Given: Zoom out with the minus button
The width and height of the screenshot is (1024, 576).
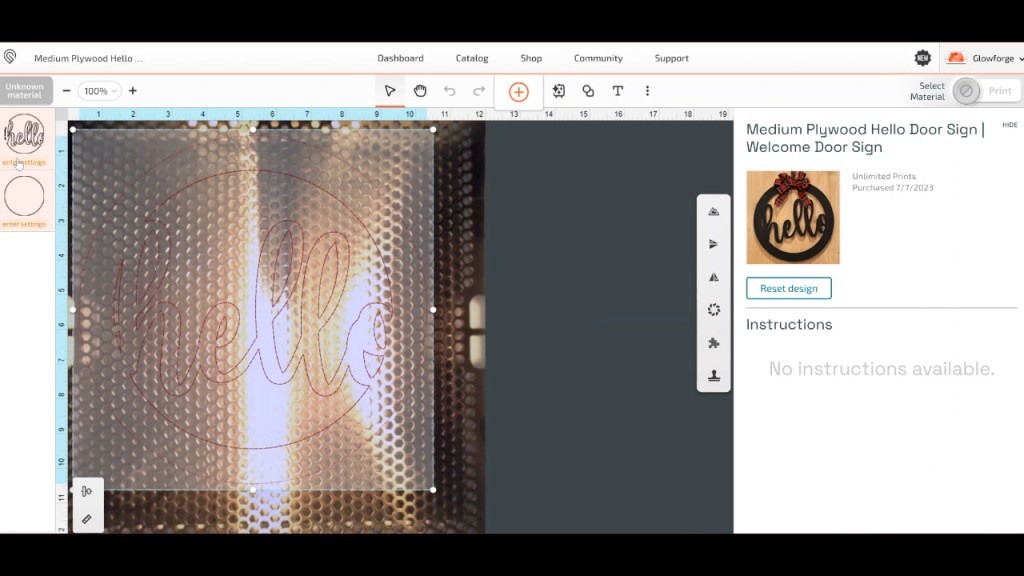Looking at the screenshot, I should (x=67, y=91).
